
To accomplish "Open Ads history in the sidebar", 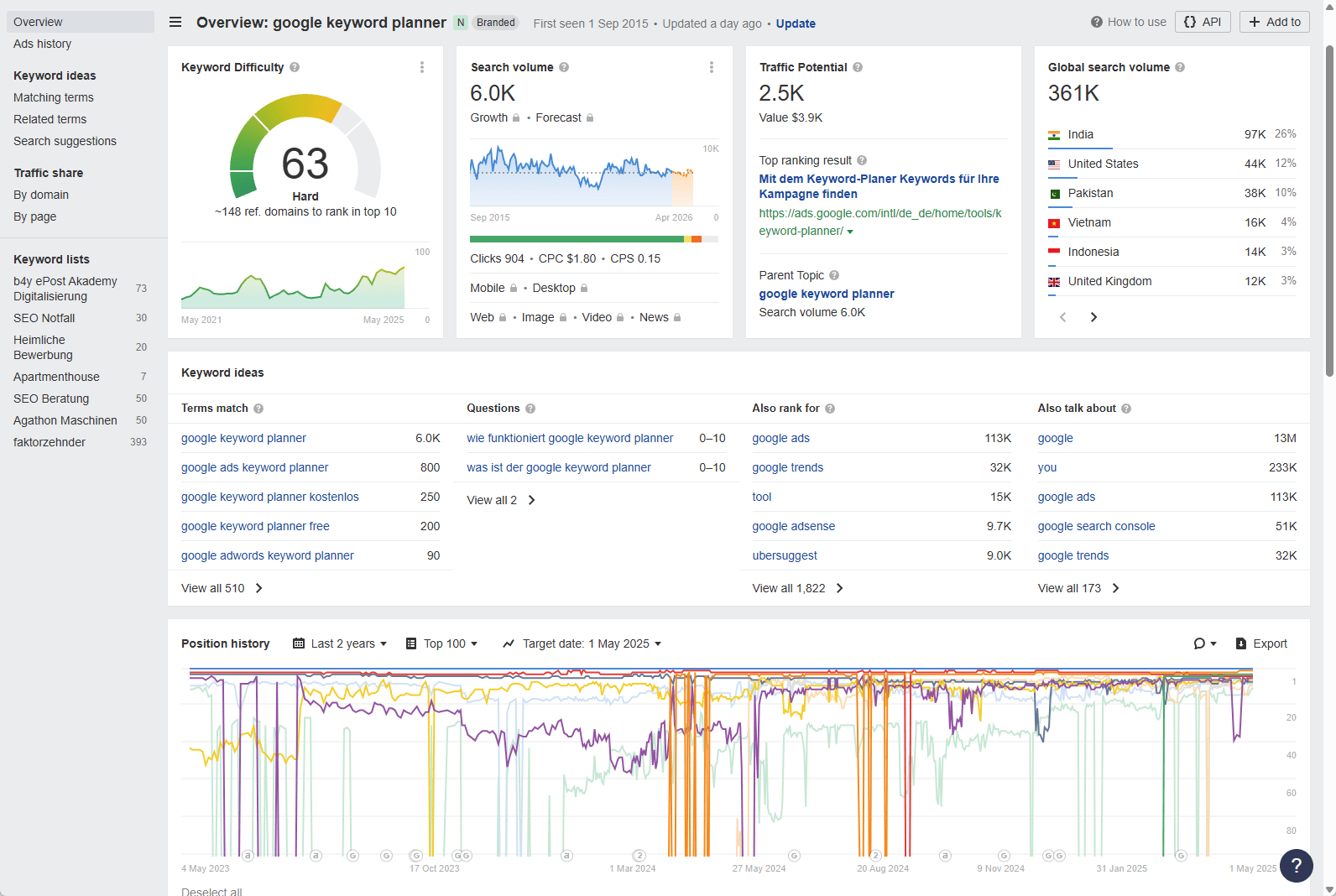I will (42, 44).
